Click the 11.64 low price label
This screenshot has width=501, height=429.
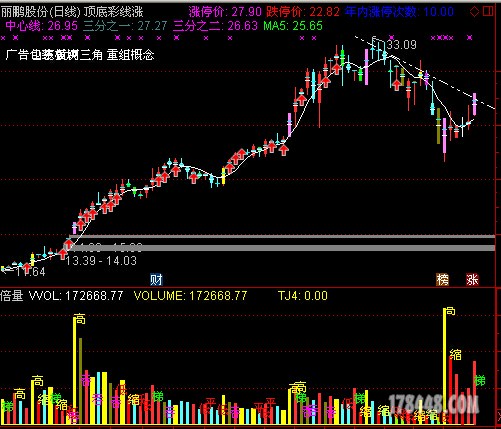point(31,272)
